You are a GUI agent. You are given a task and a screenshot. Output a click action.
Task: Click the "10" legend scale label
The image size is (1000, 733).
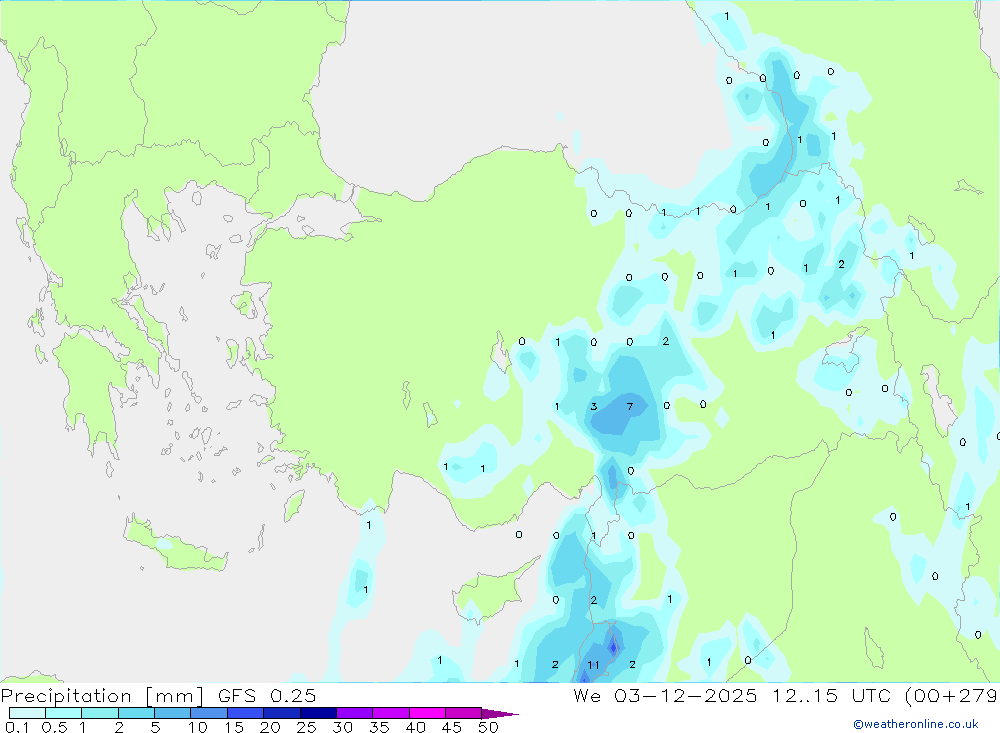tap(198, 727)
